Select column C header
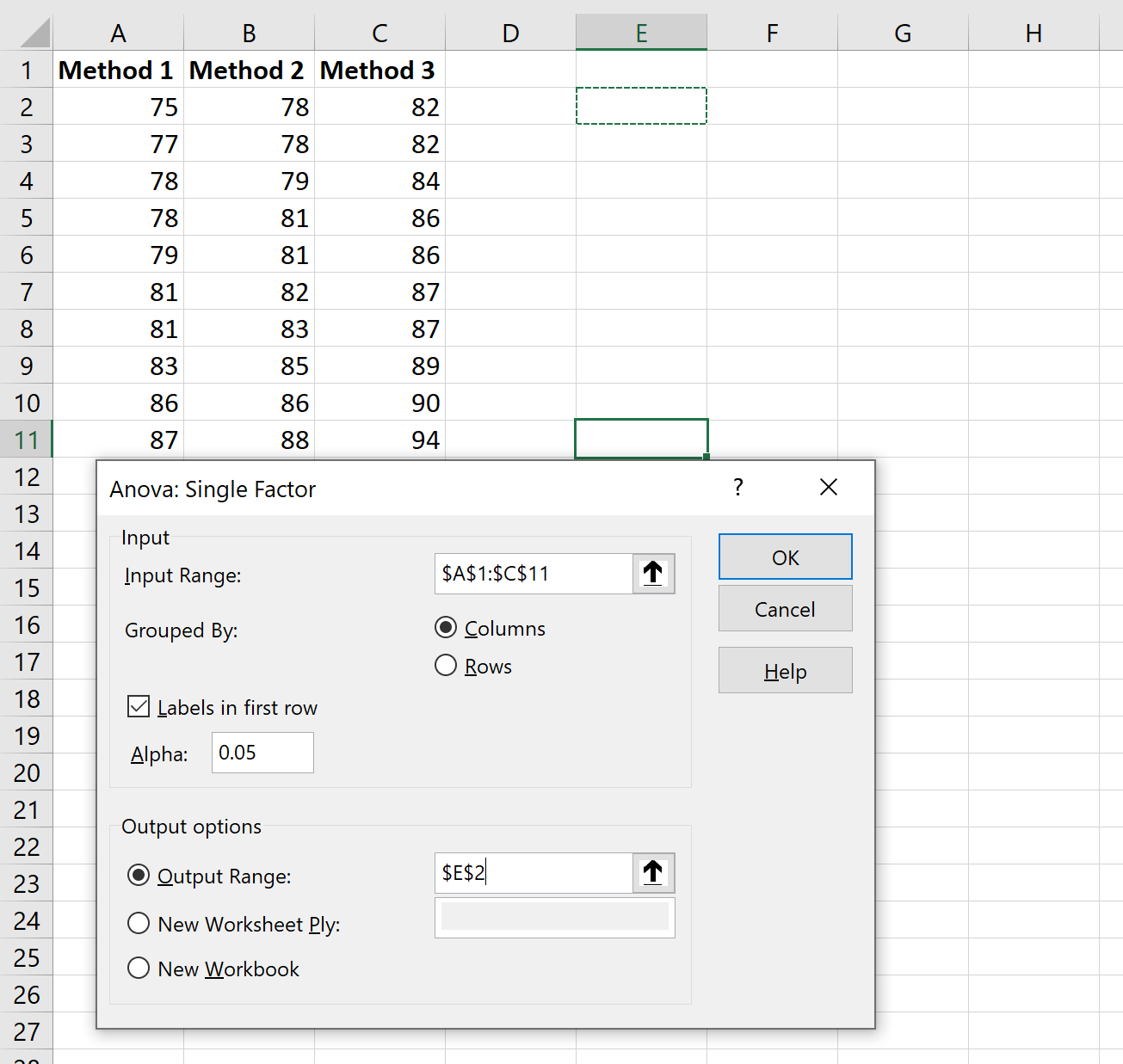The width and height of the screenshot is (1123, 1064). pos(380,34)
